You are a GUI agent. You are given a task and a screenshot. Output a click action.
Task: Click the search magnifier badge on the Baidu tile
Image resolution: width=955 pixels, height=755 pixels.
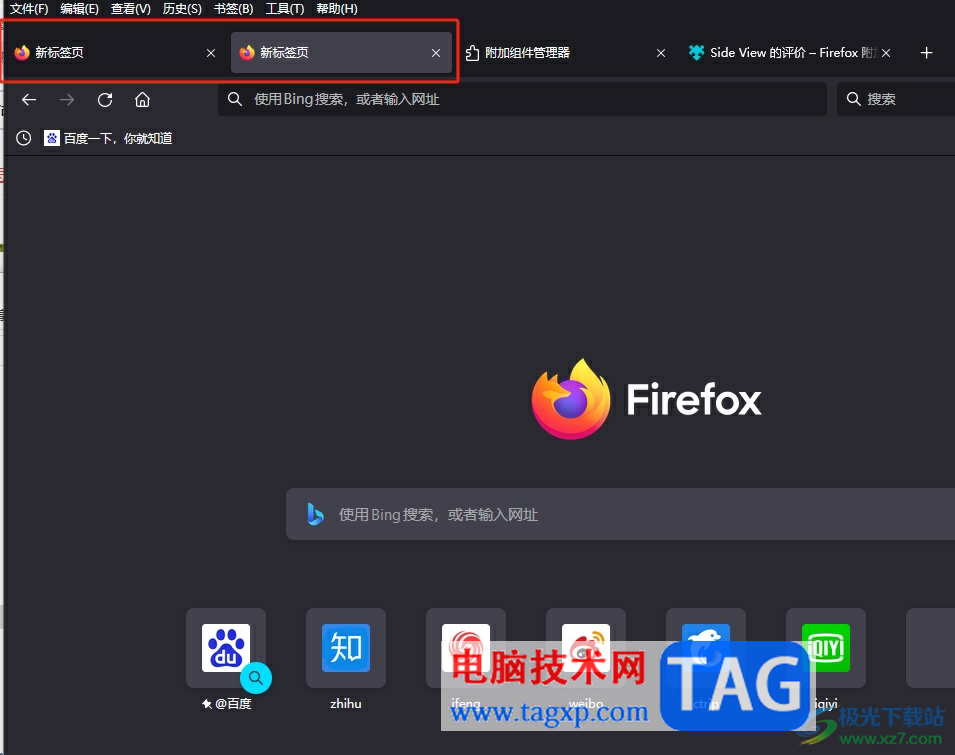(x=256, y=678)
